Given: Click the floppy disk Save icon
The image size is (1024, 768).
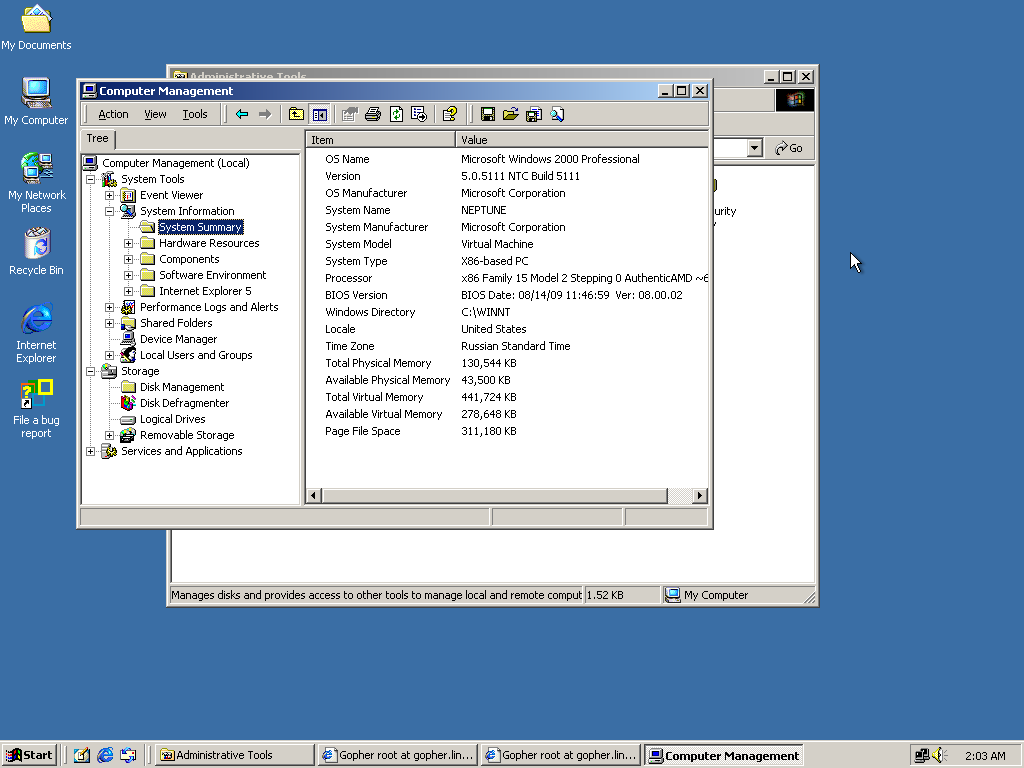Looking at the screenshot, I should [487, 114].
